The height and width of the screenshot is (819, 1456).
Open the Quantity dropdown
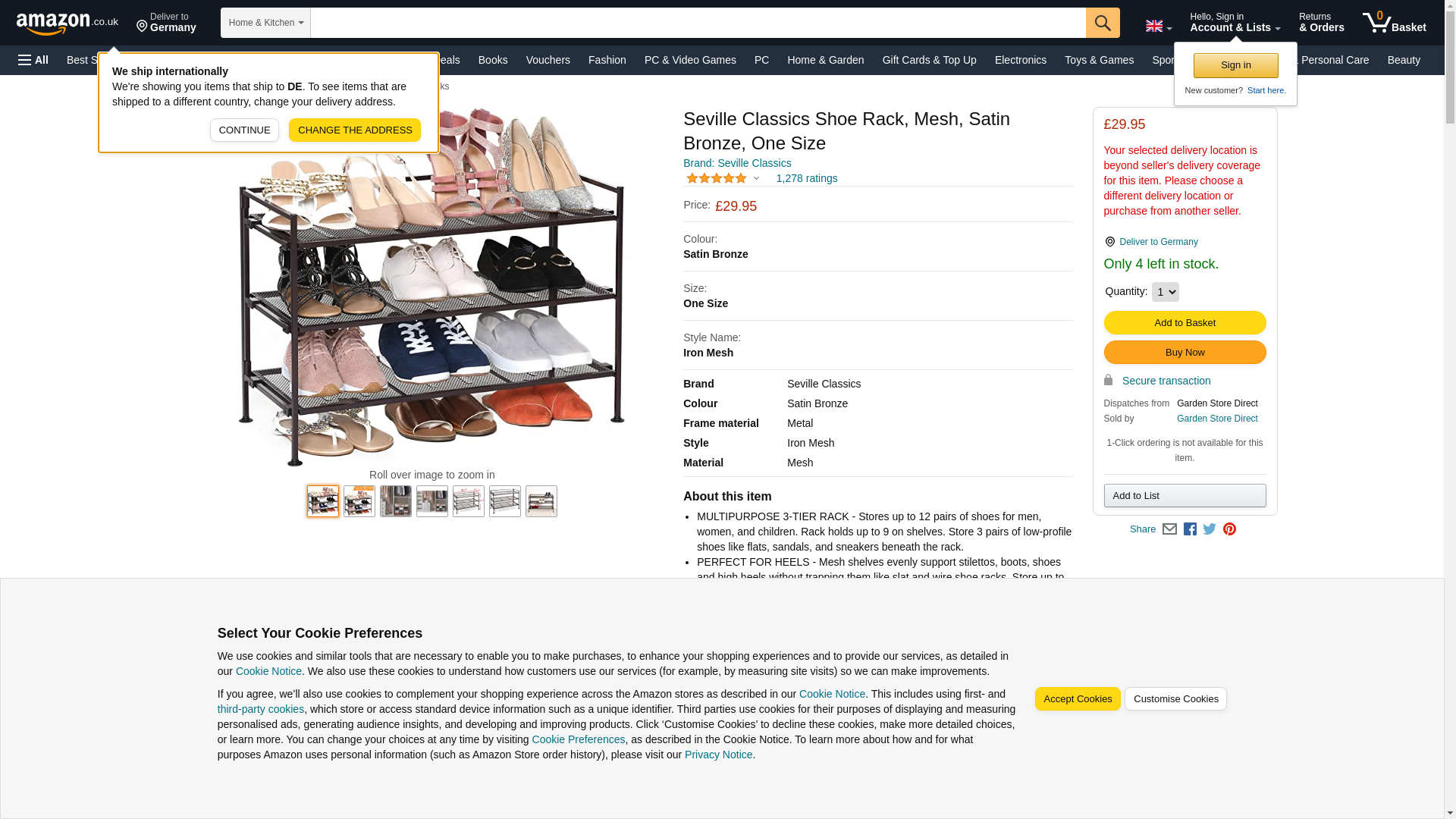point(1165,292)
